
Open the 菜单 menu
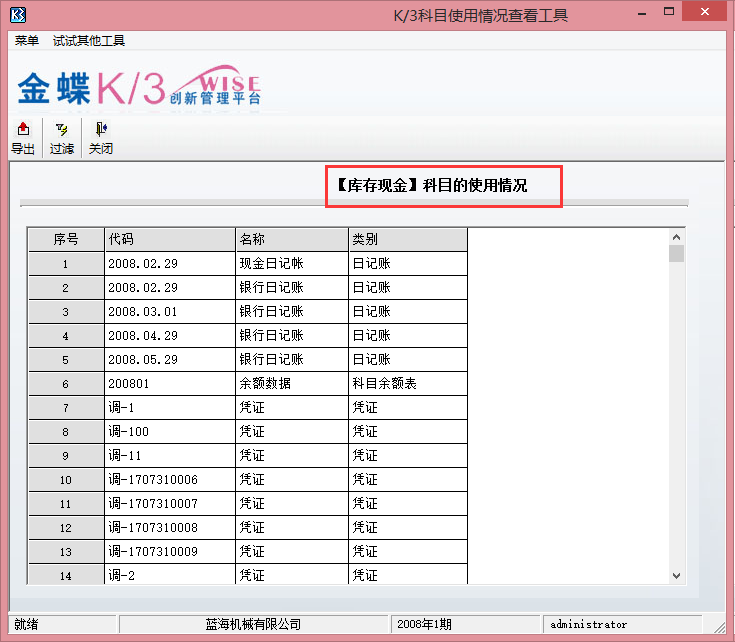pos(27,41)
